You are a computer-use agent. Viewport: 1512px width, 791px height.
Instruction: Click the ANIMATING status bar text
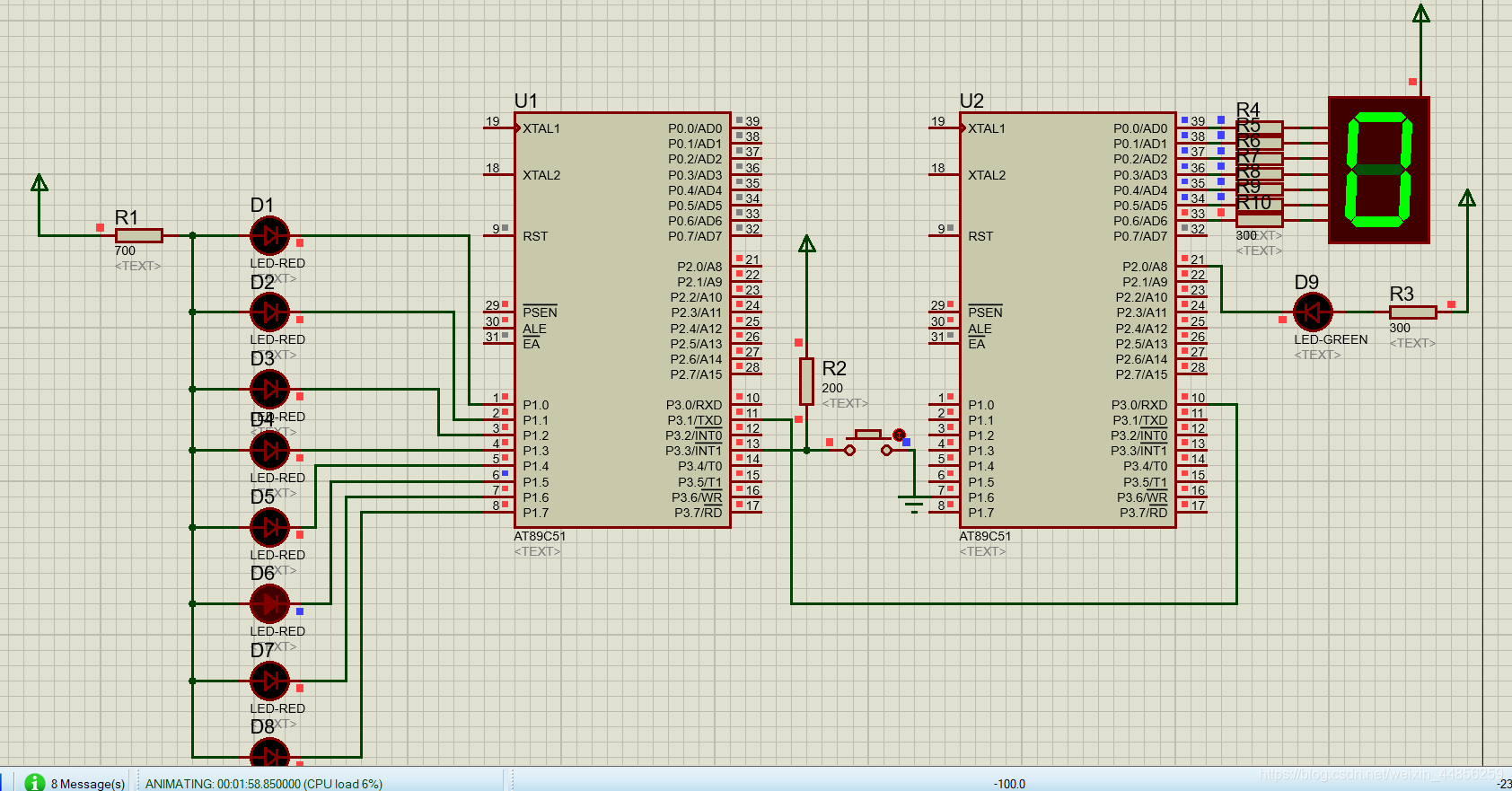(264, 784)
